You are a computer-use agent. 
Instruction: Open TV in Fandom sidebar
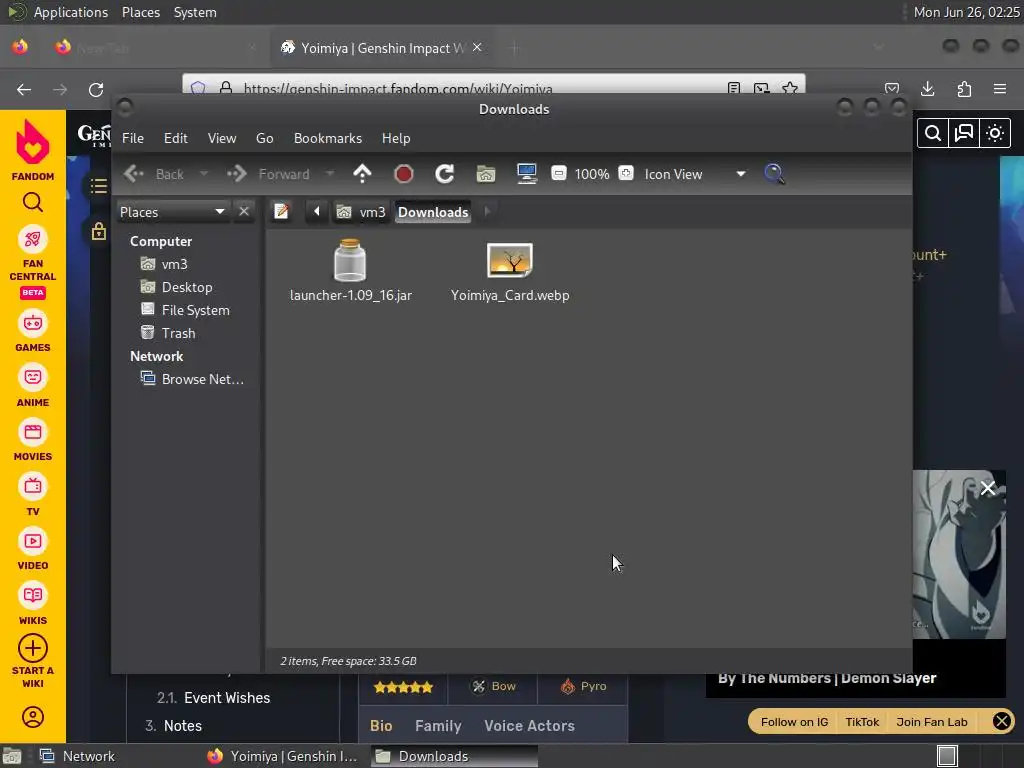[x=33, y=496]
